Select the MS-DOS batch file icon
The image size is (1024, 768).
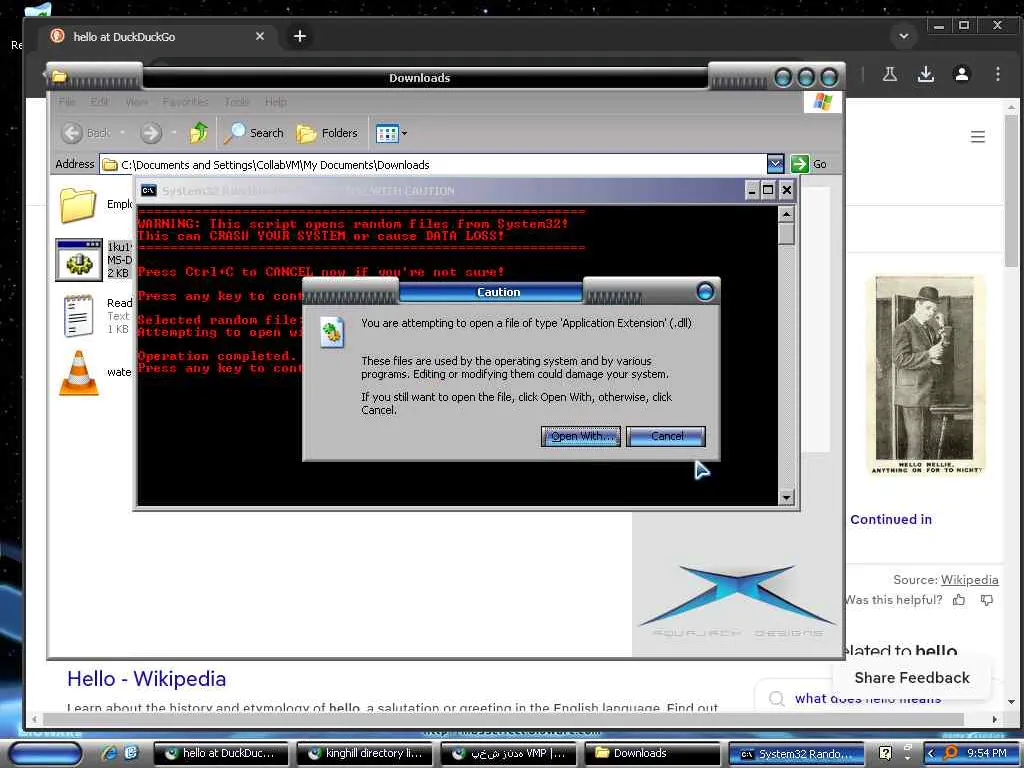[79, 260]
